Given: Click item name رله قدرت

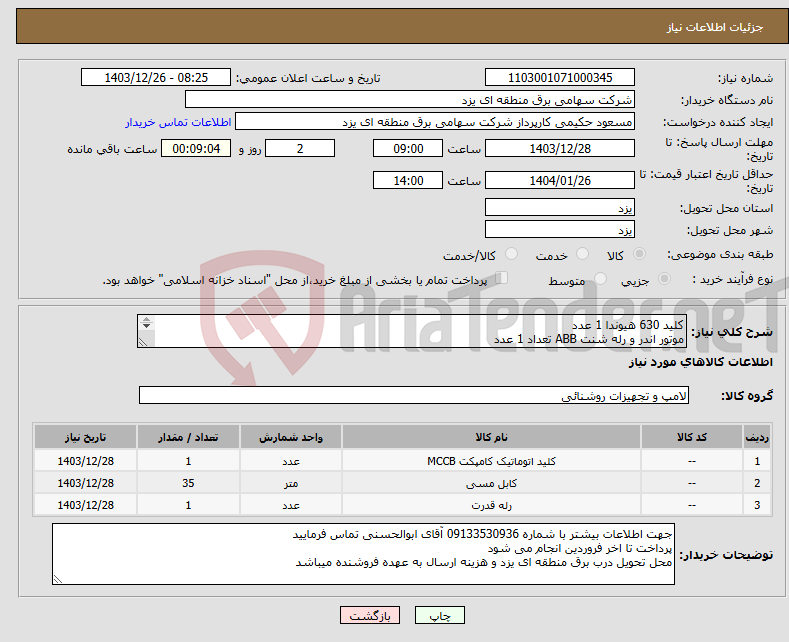Looking at the screenshot, I should tap(491, 505).
